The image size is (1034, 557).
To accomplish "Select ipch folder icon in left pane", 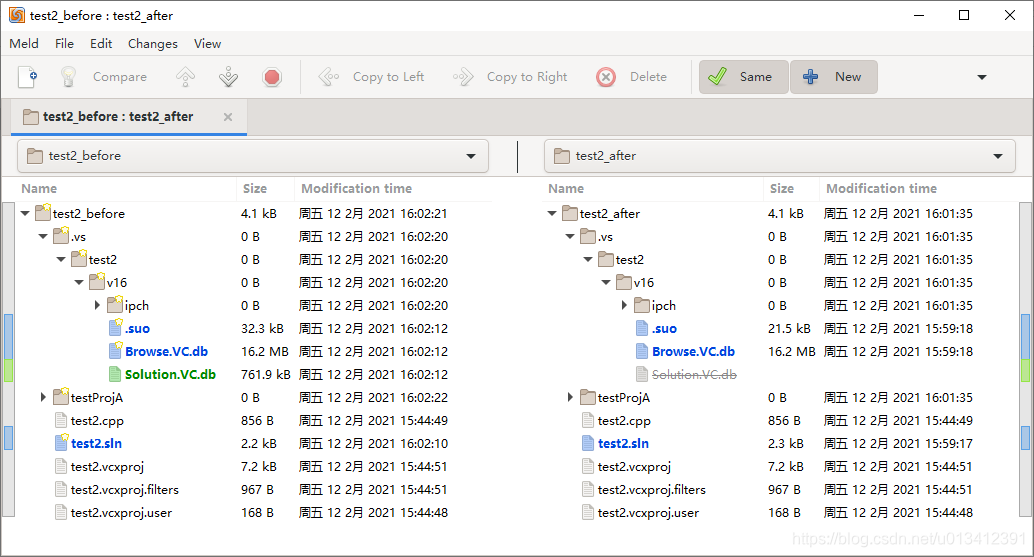I will pos(115,305).
